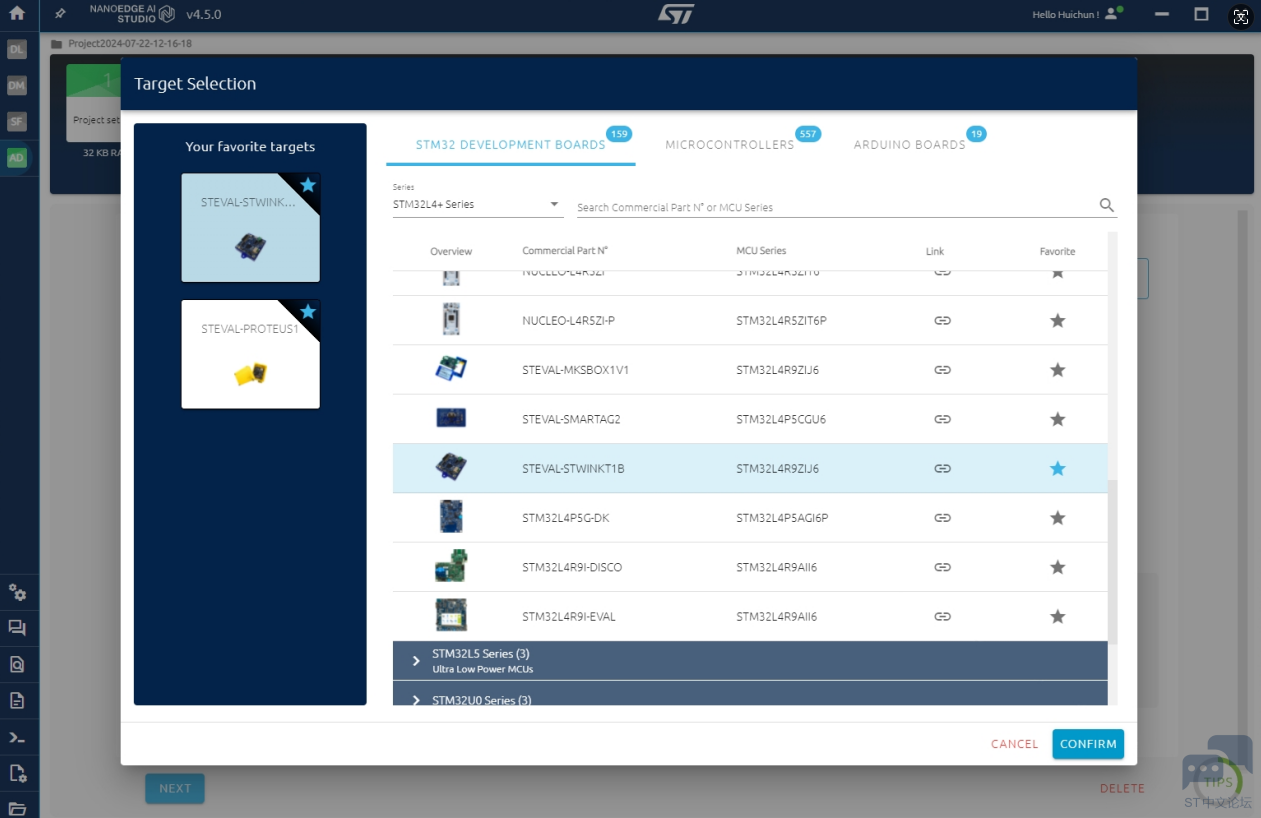This screenshot has width=1261, height=818.
Task: Click the Confirm button
Action: point(1088,744)
